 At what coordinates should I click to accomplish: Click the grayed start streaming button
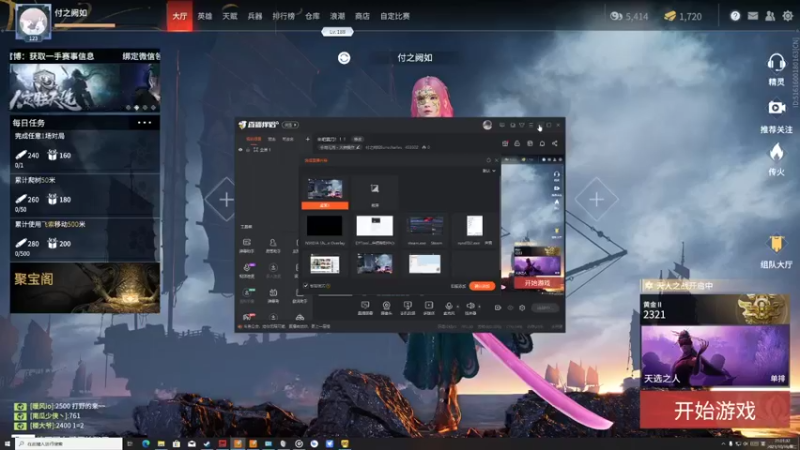(544, 308)
